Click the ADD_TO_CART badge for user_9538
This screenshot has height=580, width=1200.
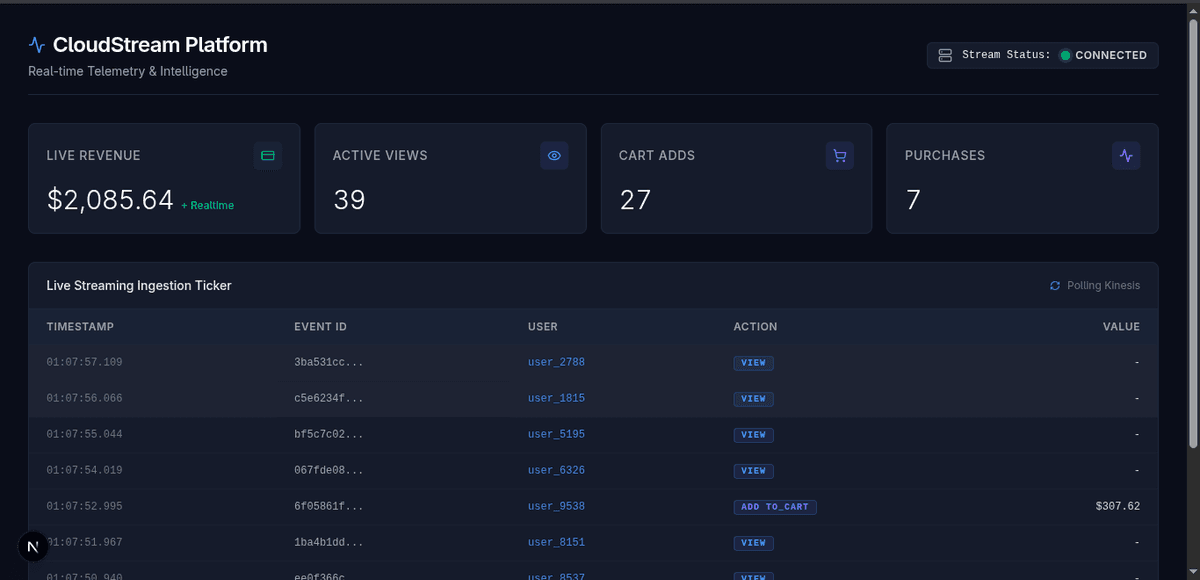[x=775, y=507]
